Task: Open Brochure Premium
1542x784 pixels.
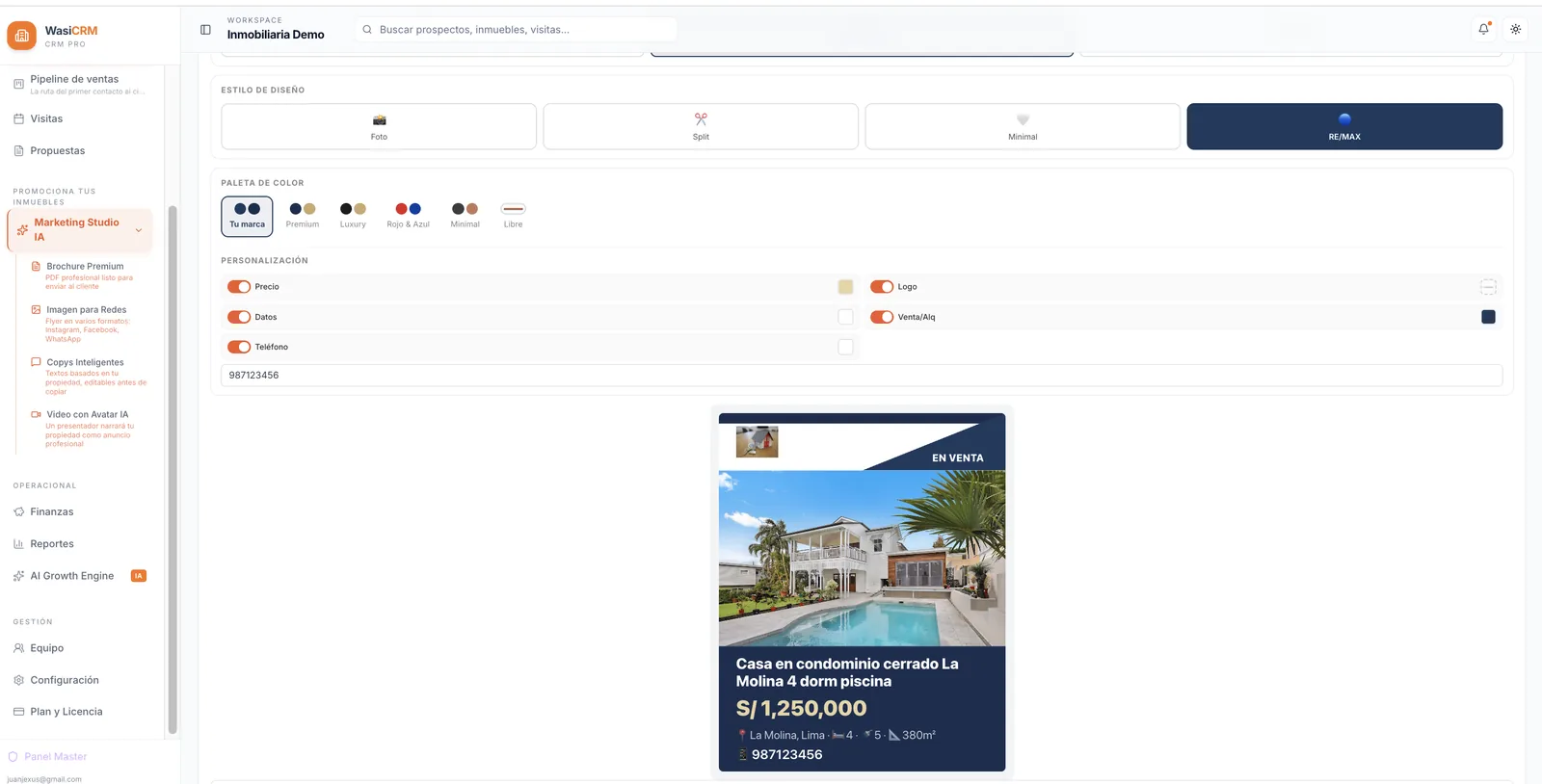Action: (89, 275)
